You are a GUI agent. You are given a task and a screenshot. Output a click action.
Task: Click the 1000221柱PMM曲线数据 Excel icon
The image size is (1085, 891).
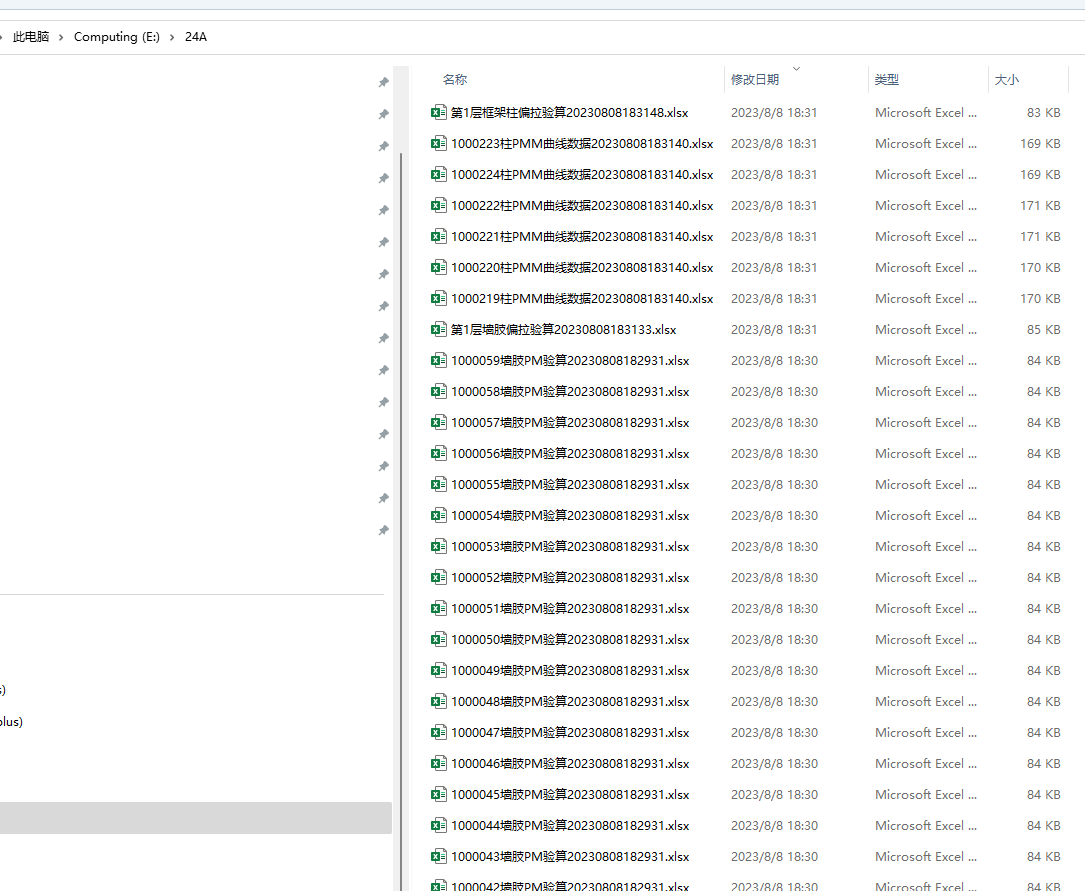pos(438,237)
